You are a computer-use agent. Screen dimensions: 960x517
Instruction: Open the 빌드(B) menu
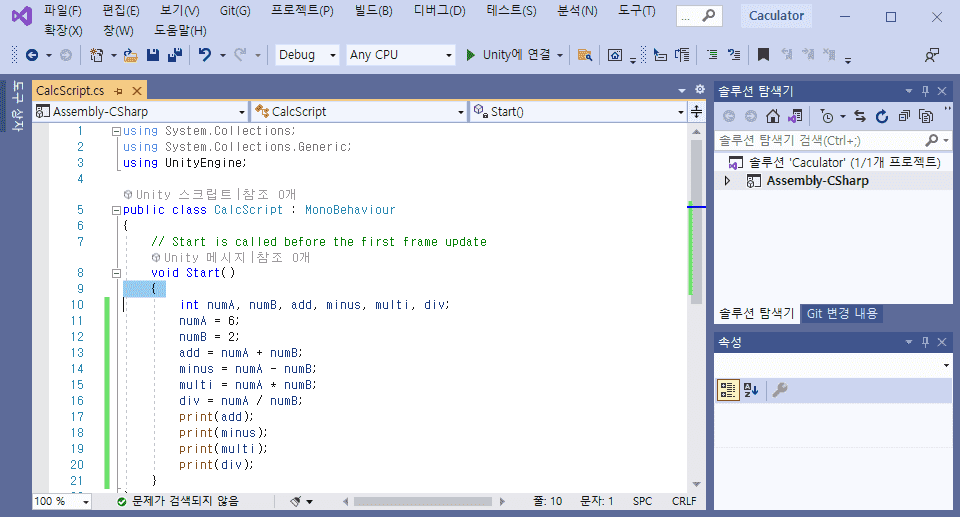373,11
